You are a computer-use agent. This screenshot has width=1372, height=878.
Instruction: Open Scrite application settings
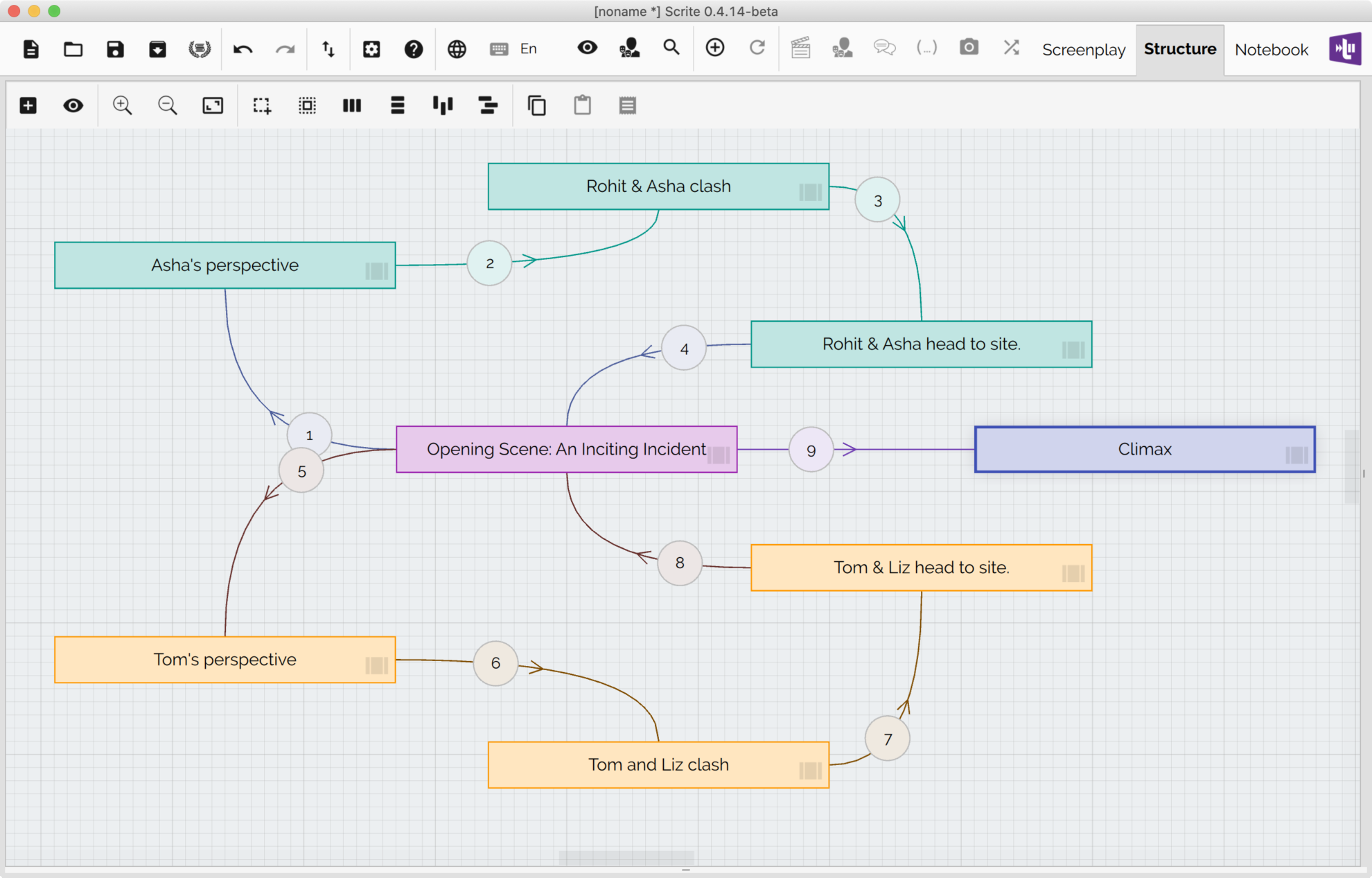point(372,49)
